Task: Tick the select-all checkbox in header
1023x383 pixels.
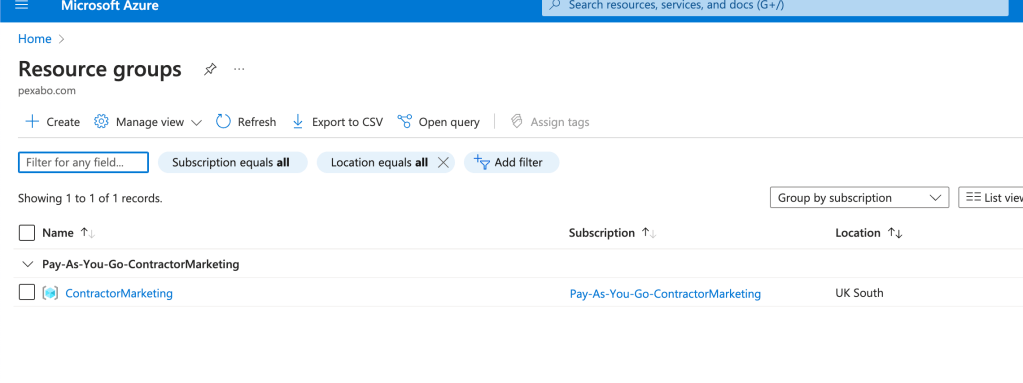Action: pos(27,233)
